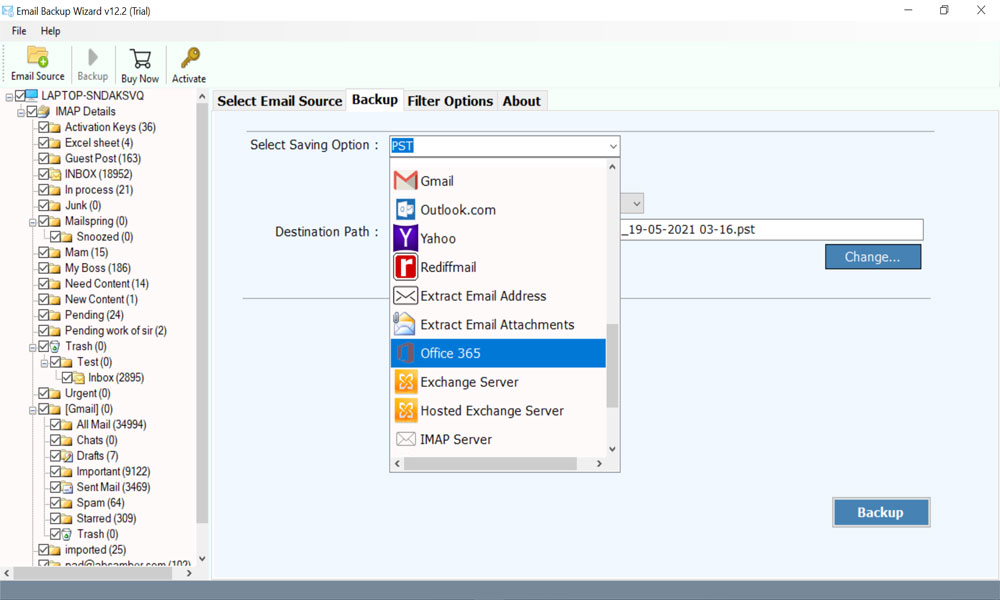Pick the Hosted Exchange Server icon
The height and width of the screenshot is (600, 1000).
pyautogui.click(x=406, y=411)
